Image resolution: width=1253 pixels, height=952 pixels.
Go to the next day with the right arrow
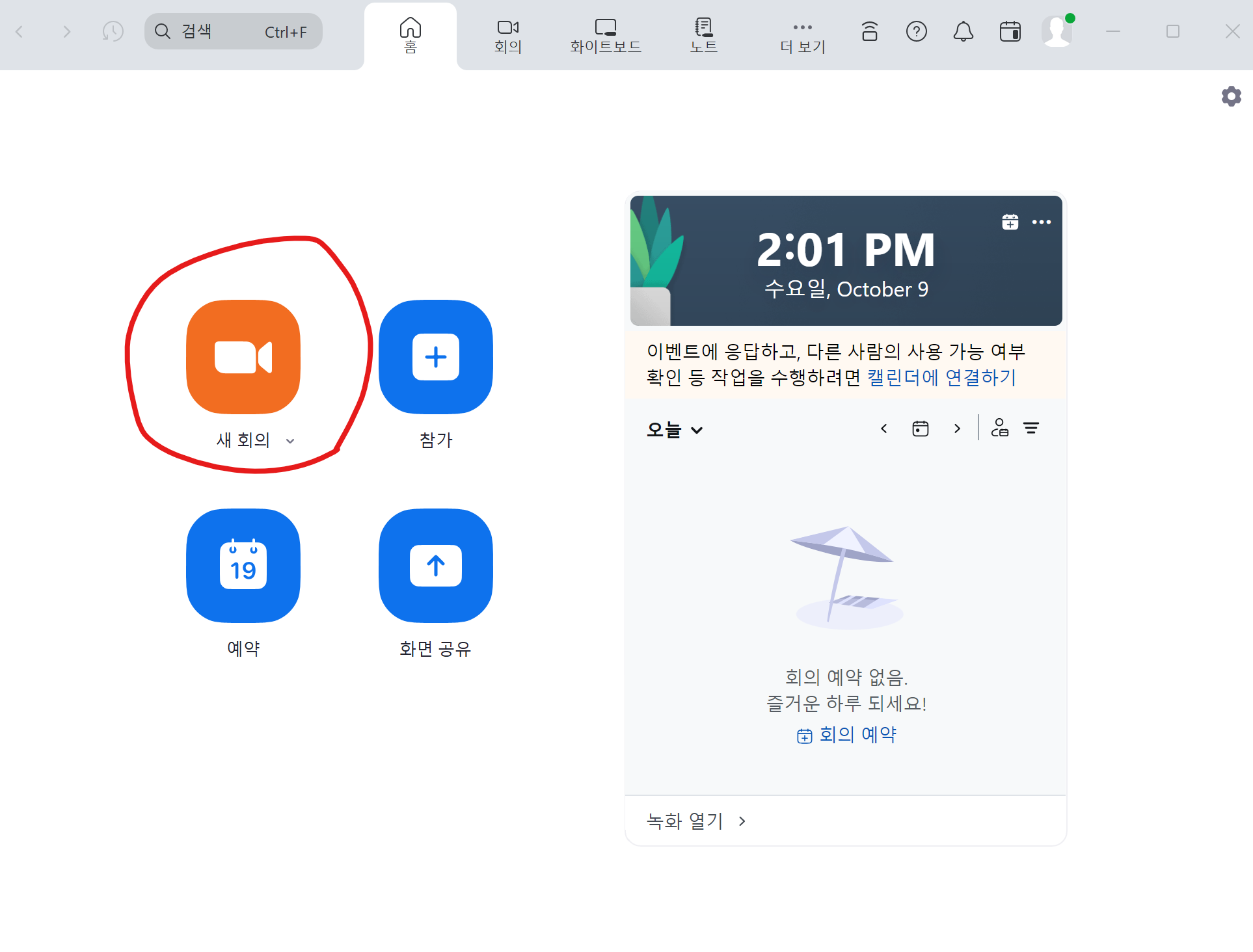956,429
